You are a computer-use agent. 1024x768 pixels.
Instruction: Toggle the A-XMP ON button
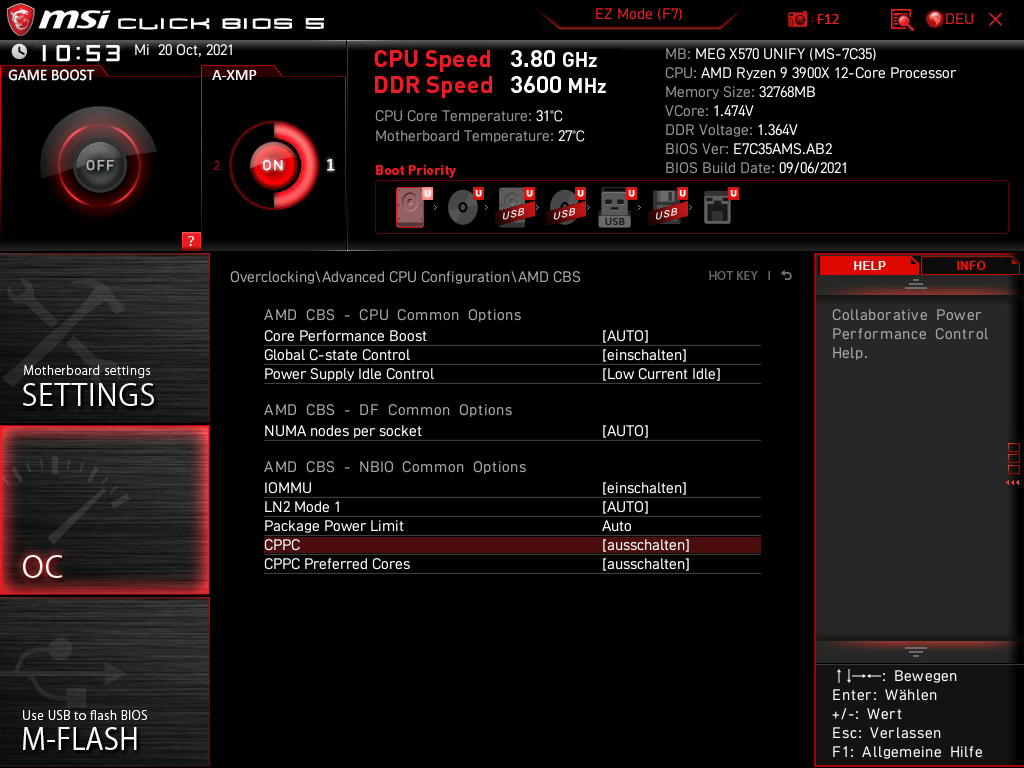pyautogui.click(x=273, y=165)
